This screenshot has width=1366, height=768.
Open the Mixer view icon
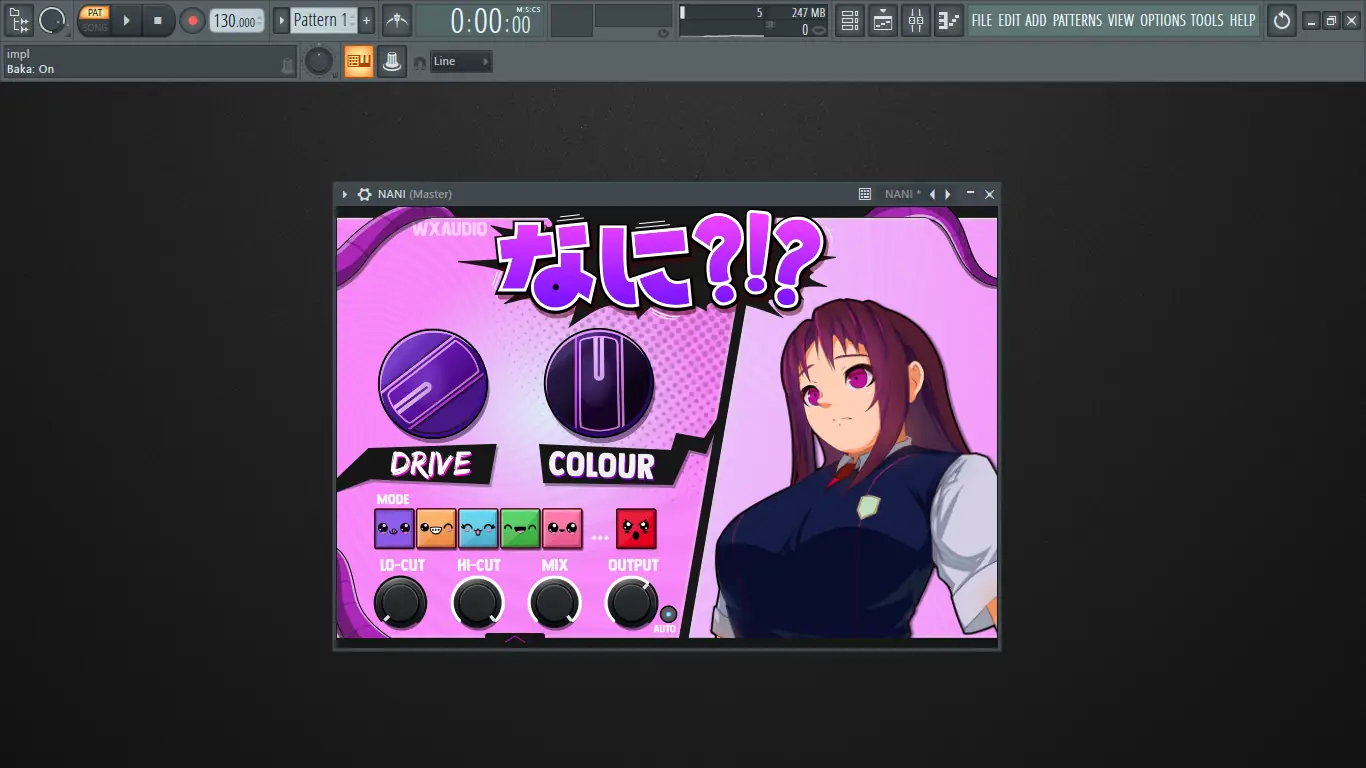tap(916, 20)
